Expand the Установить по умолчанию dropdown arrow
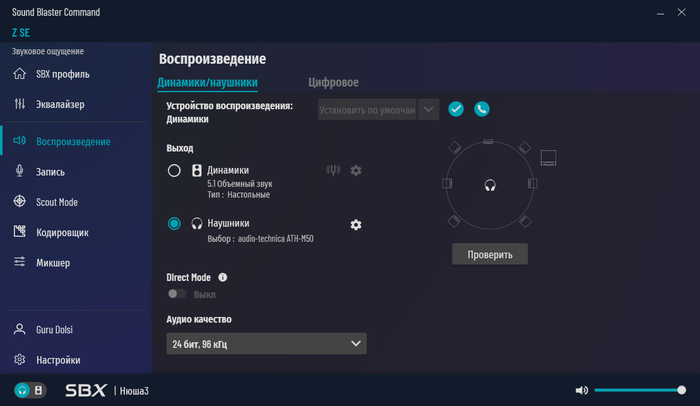The width and height of the screenshot is (700, 406). (x=429, y=109)
